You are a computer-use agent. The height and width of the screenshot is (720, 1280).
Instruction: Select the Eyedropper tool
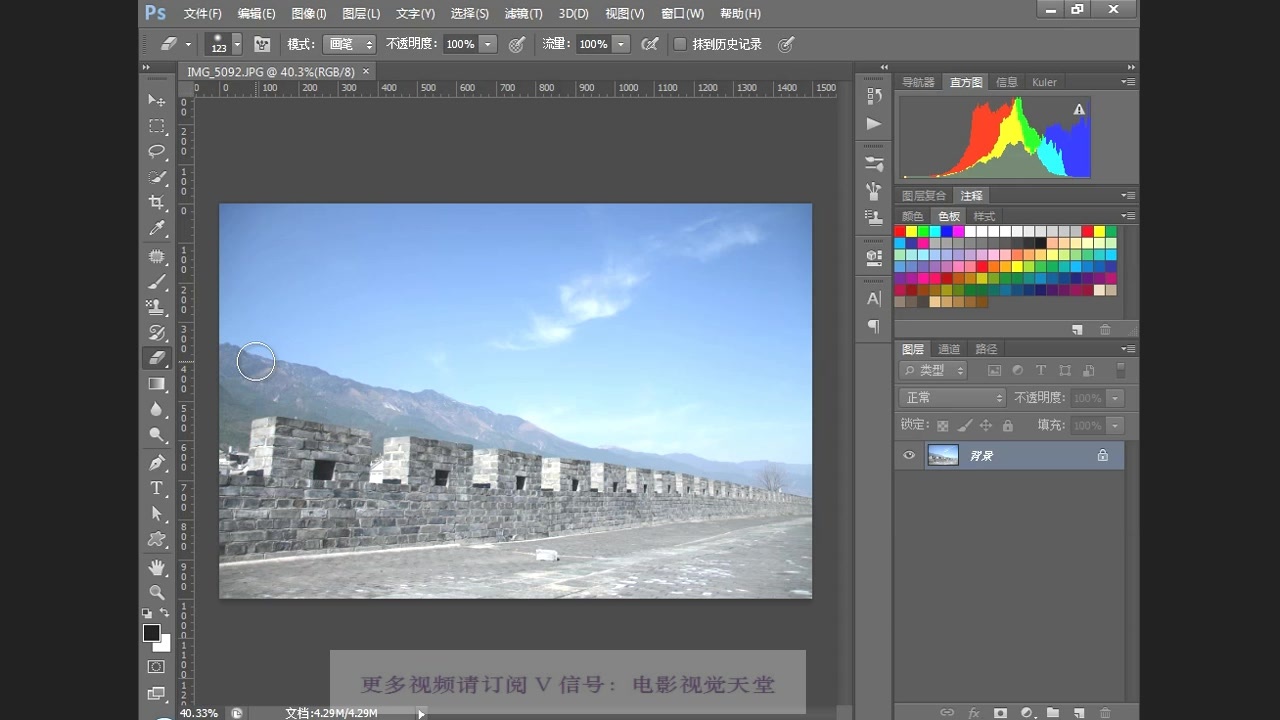pos(157,229)
